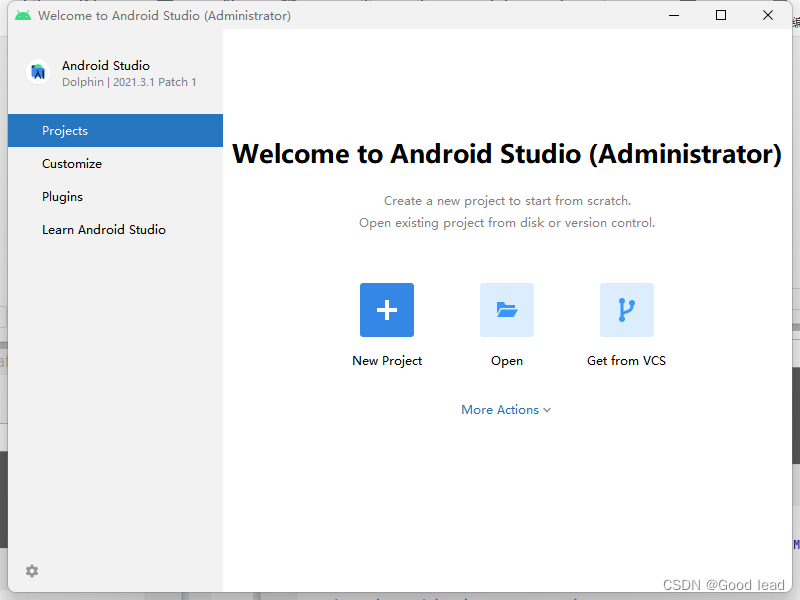Viewport: 800px width, 600px height.
Task: Select the Projects tab
Action: coord(115,131)
